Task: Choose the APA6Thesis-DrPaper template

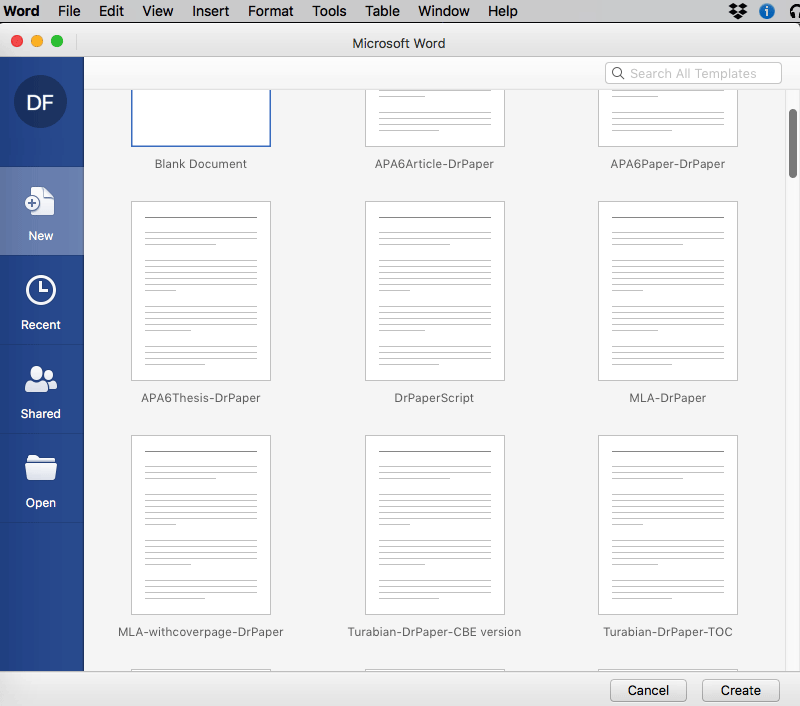Action: tap(201, 291)
